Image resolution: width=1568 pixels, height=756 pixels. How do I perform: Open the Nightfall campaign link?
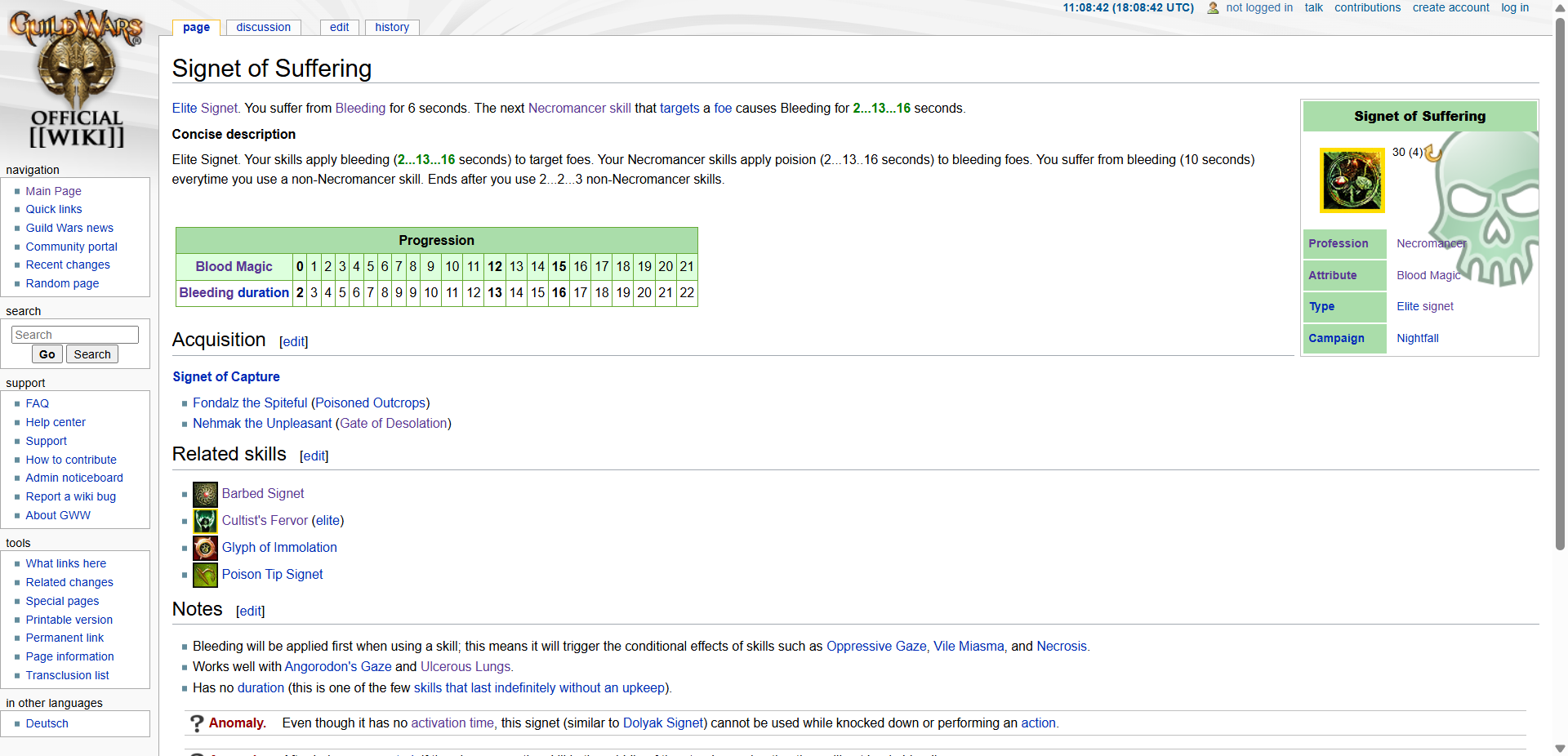tap(1418, 338)
